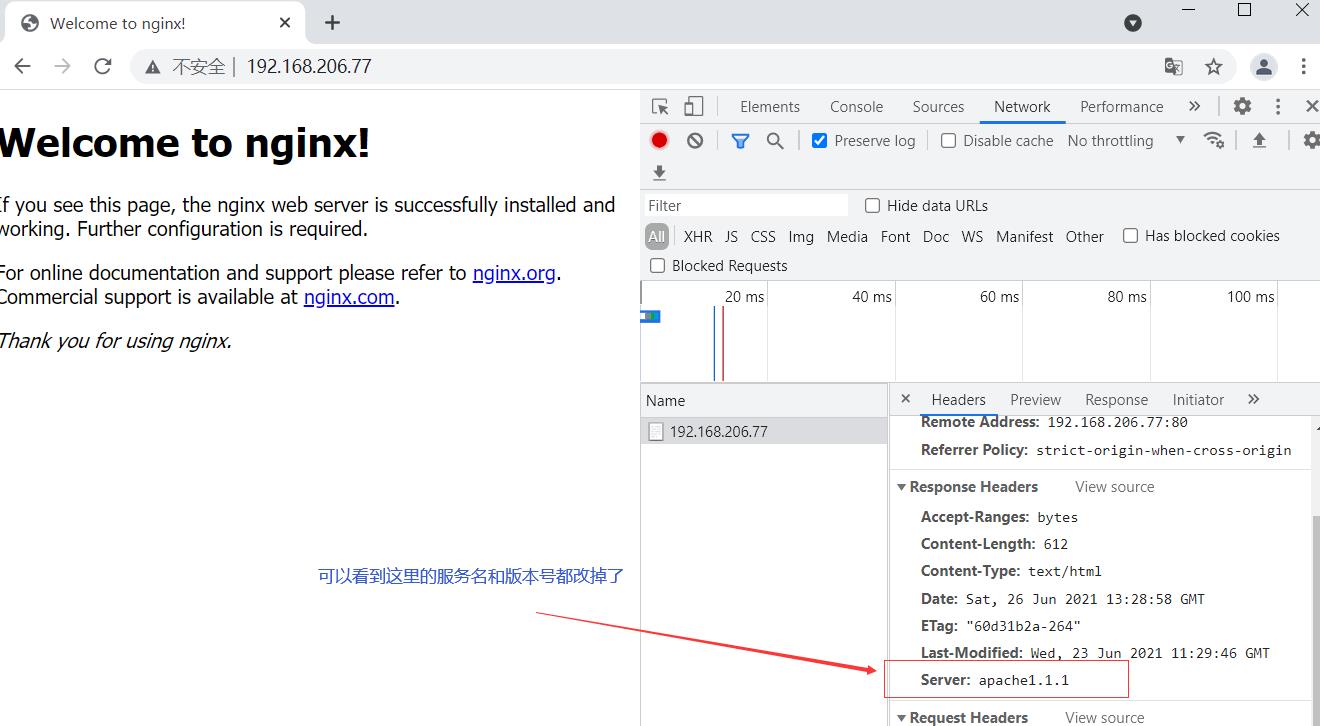Screen dimensions: 1320x726
Task: Click the browser back arrow
Action: click(x=22, y=66)
